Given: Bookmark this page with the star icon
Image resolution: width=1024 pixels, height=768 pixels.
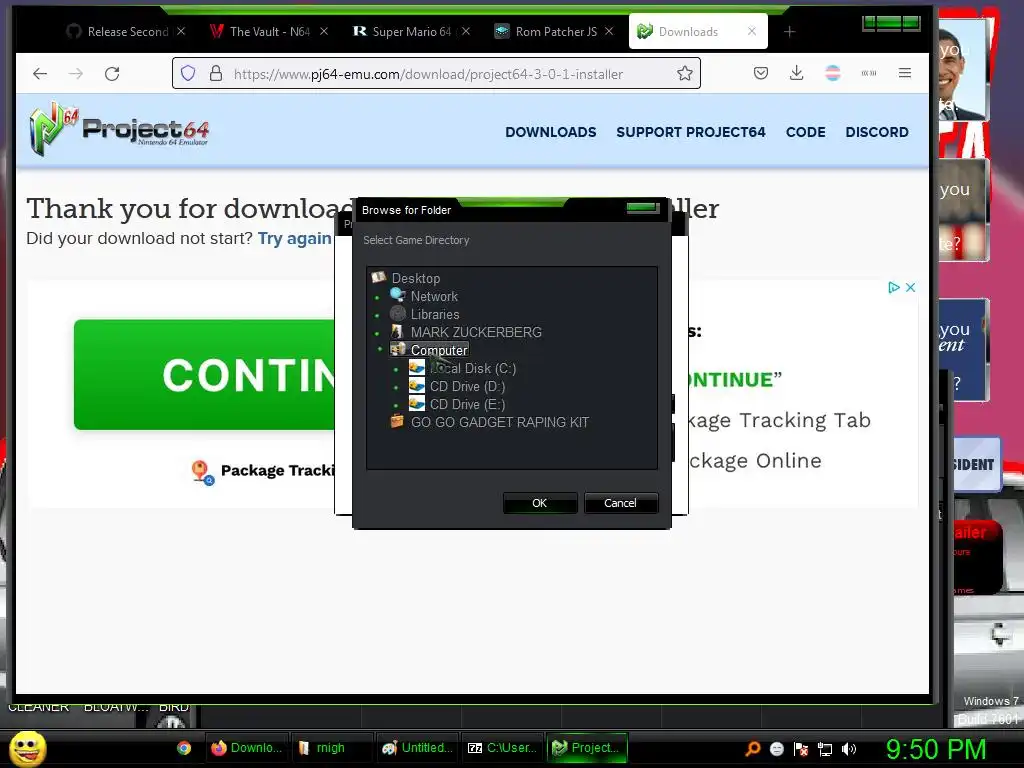Looking at the screenshot, I should (684, 73).
